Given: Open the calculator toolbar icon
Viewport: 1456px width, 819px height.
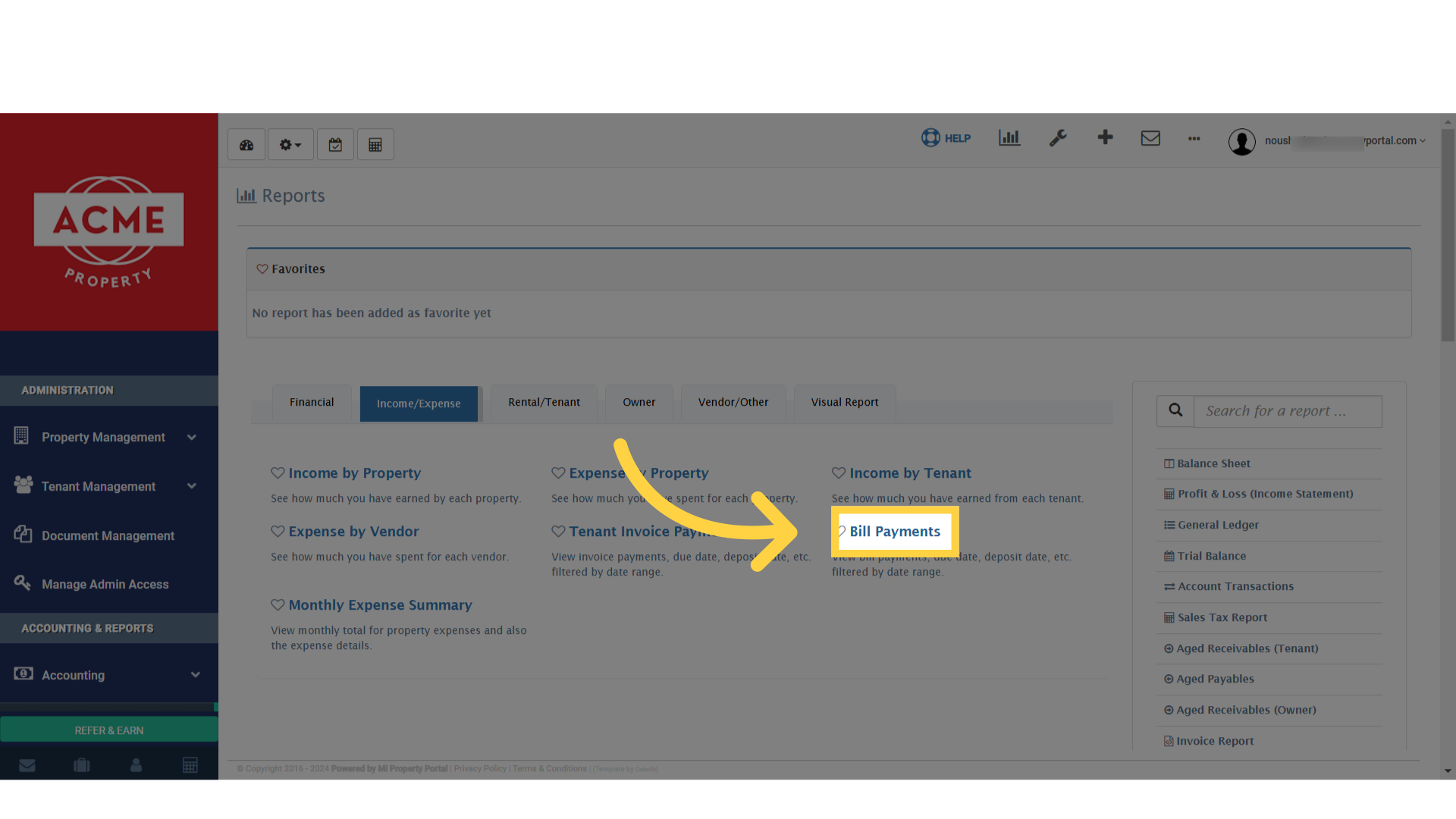Looking at the screenshot, I should (x=375, y=145).
